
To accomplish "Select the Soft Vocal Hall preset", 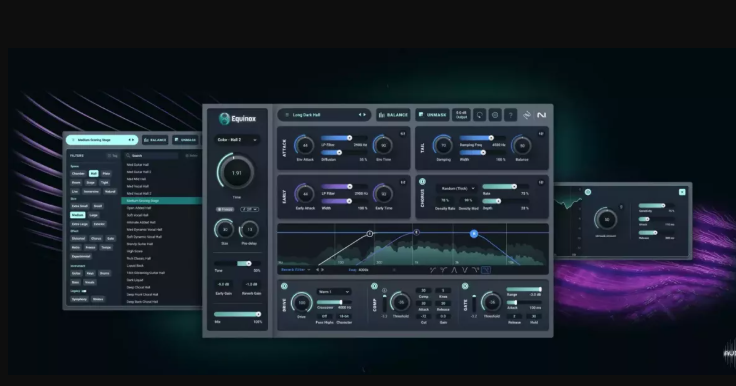I will pos(138,215).
